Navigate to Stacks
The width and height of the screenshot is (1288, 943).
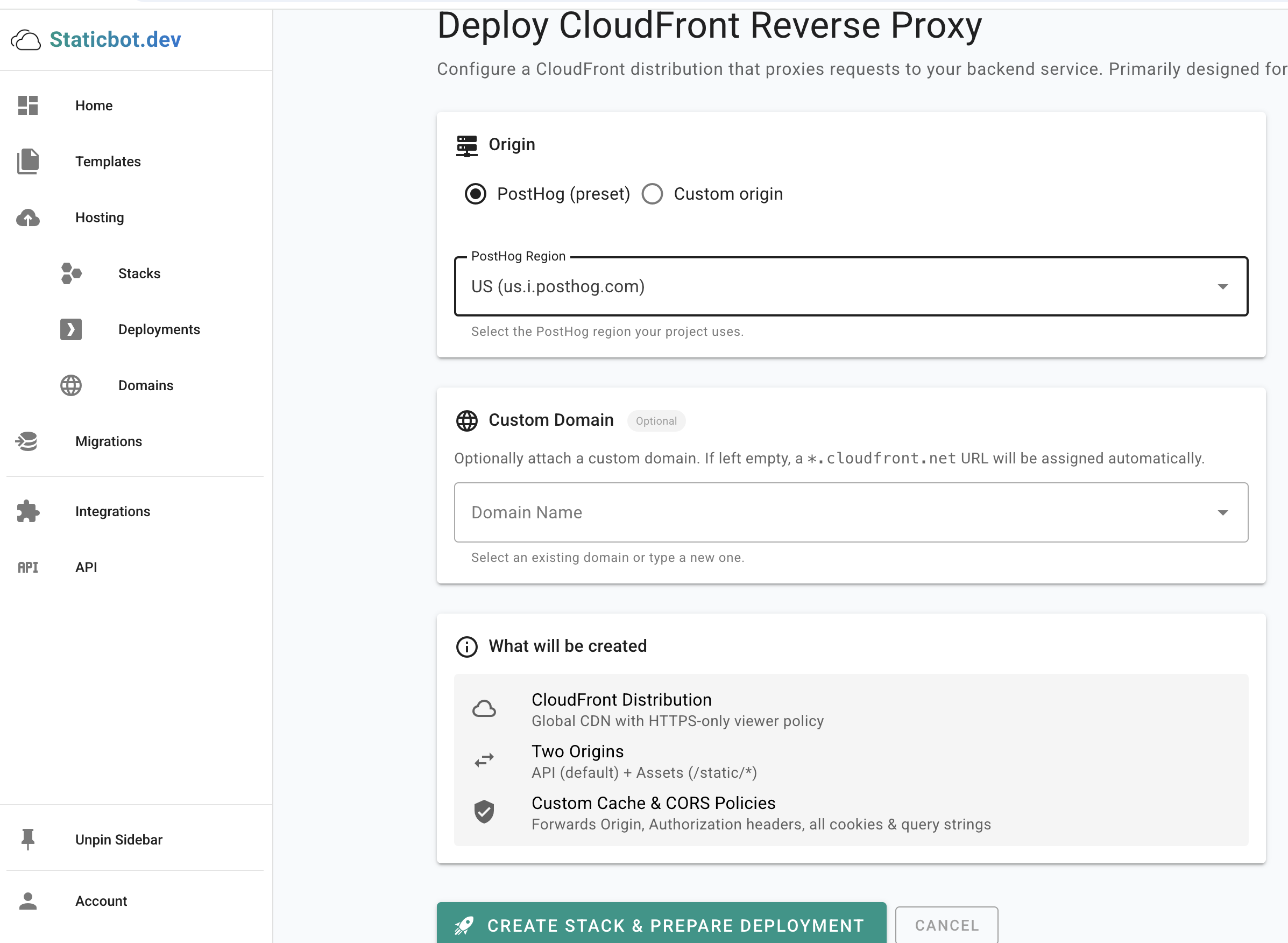(x=136, y=273)
